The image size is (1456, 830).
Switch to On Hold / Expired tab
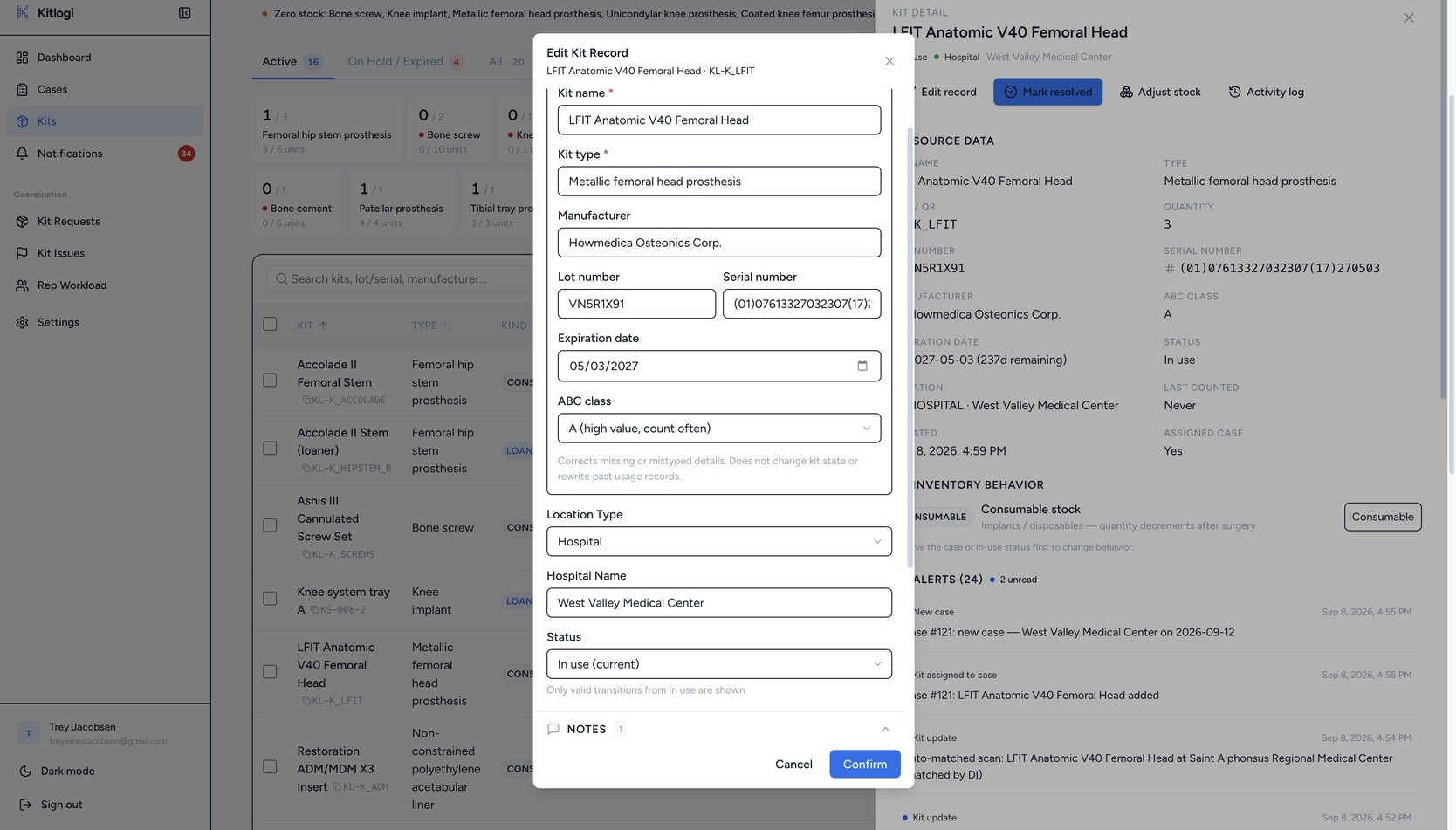click(405, 61)
